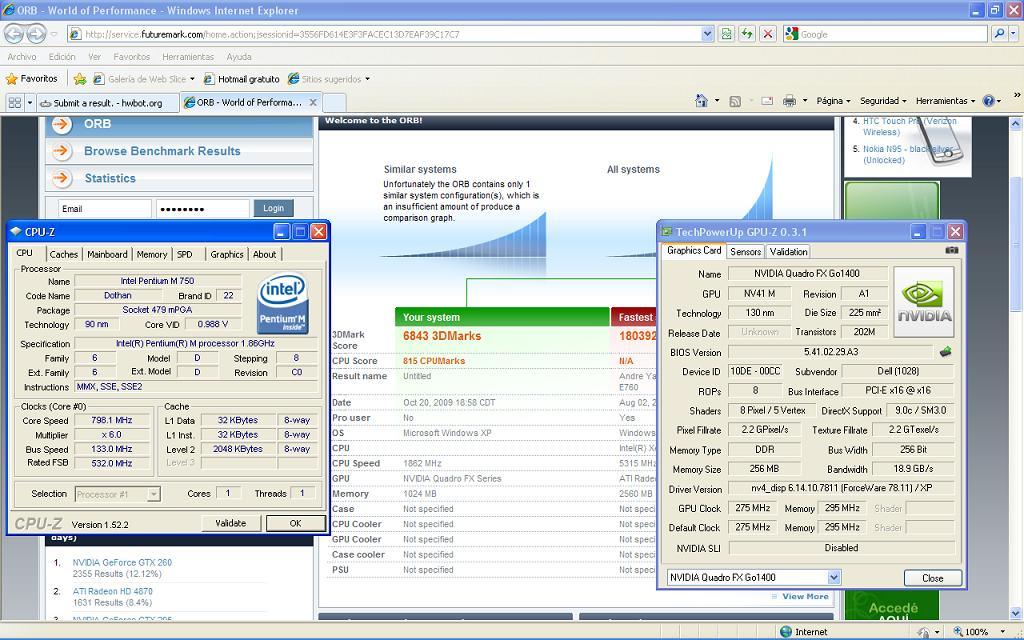
Task: Open the Edición menu
Action: pos(62,57)
